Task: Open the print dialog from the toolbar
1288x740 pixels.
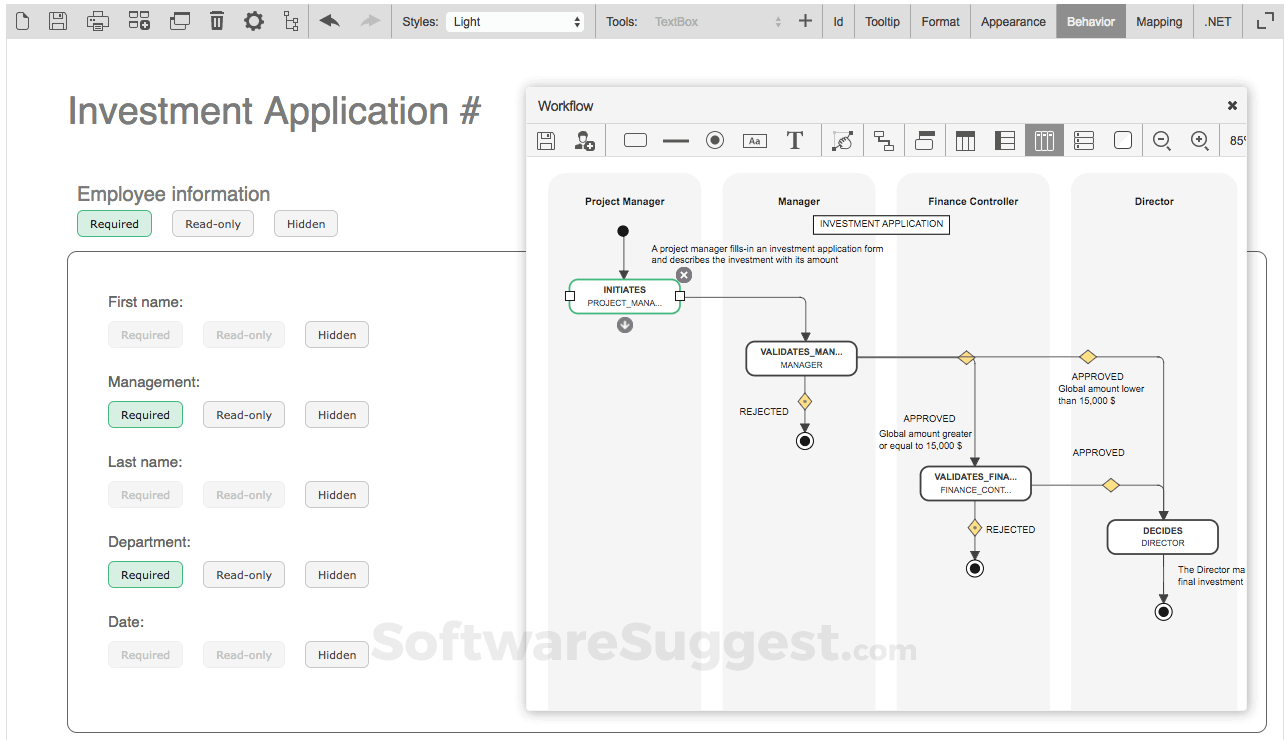Action: (97, 20)
